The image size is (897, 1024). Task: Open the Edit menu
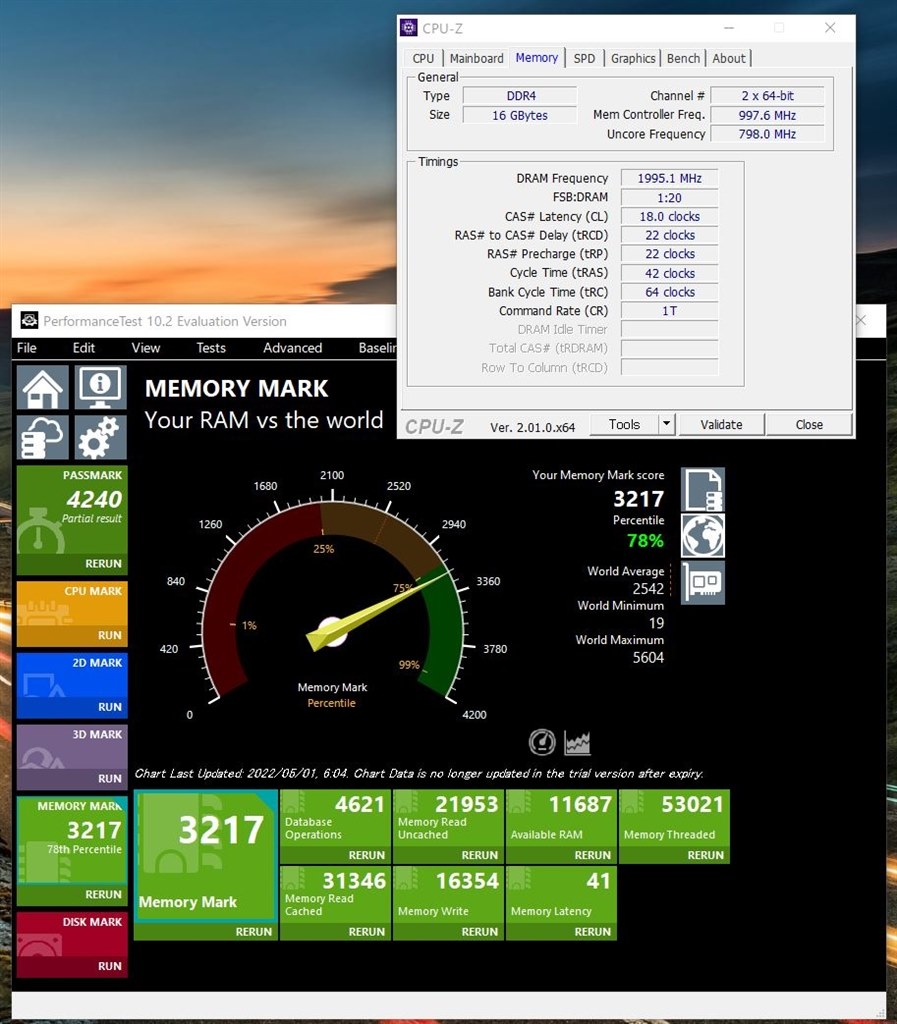click(x=84, y=347)
